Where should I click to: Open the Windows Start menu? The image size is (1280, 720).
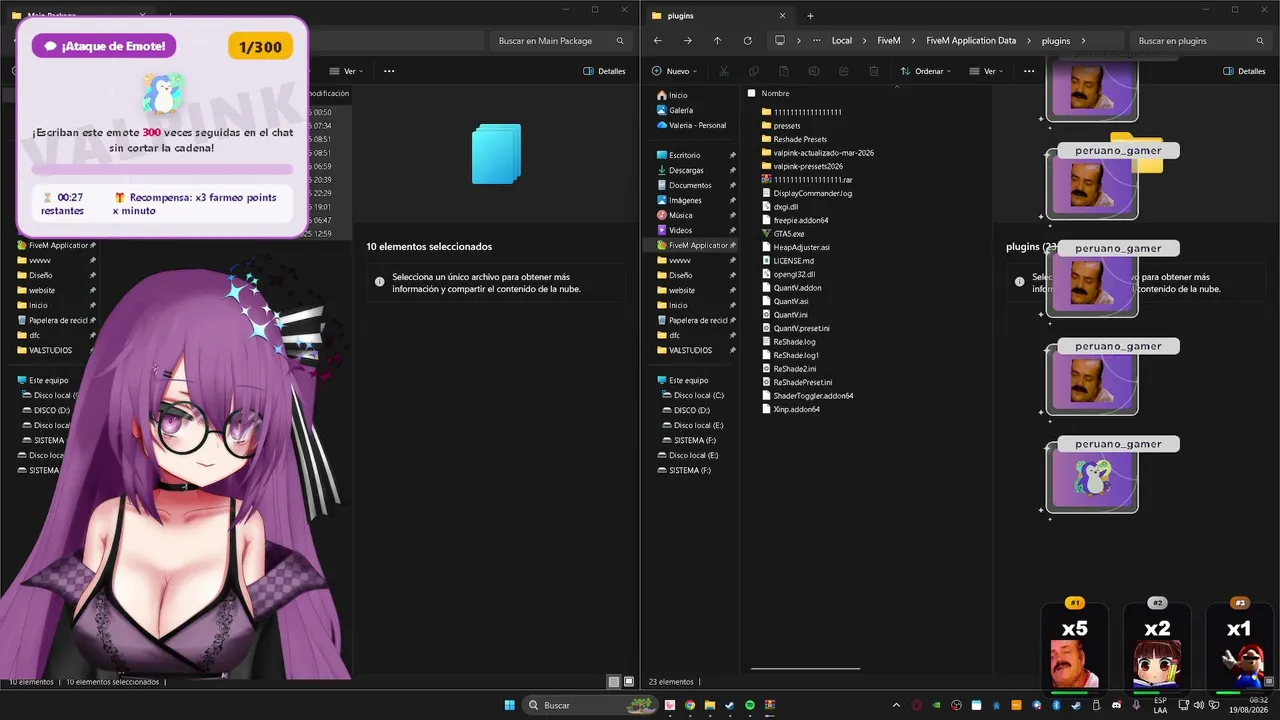tap(509, 705)
